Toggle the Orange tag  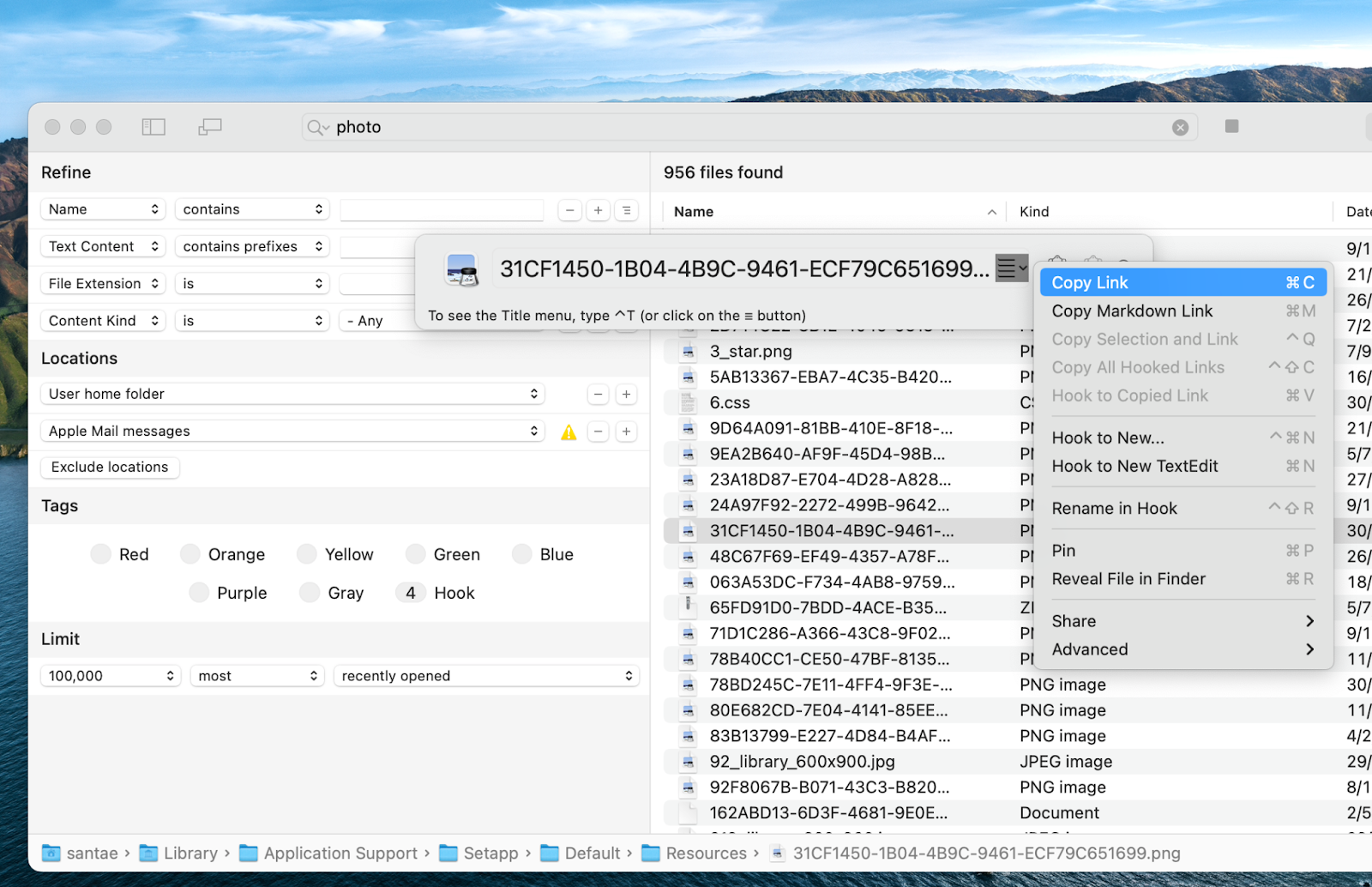tap(190, 554)
